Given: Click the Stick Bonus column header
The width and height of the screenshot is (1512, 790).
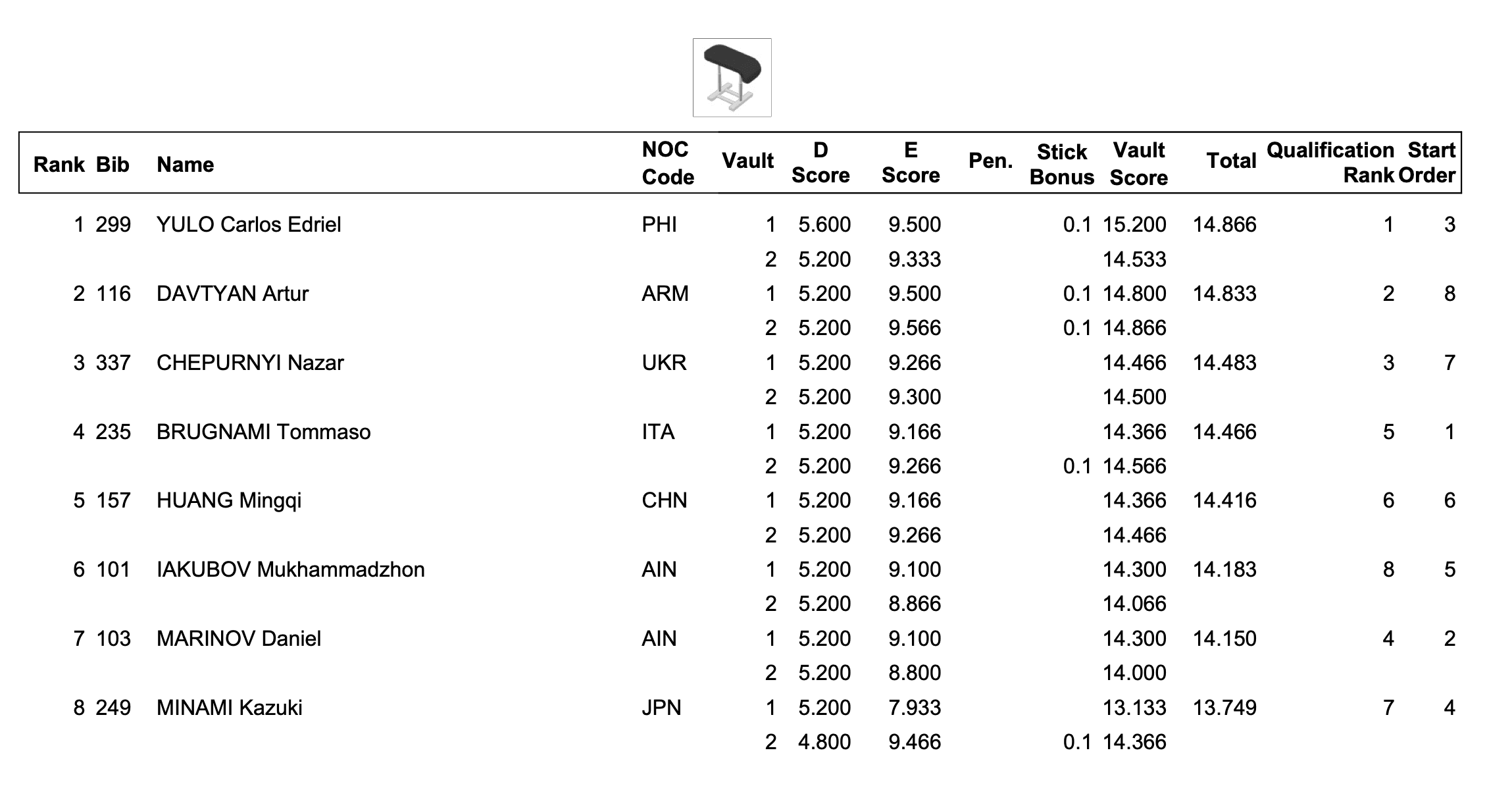Looking at the screenshot, I should 1061,165.
